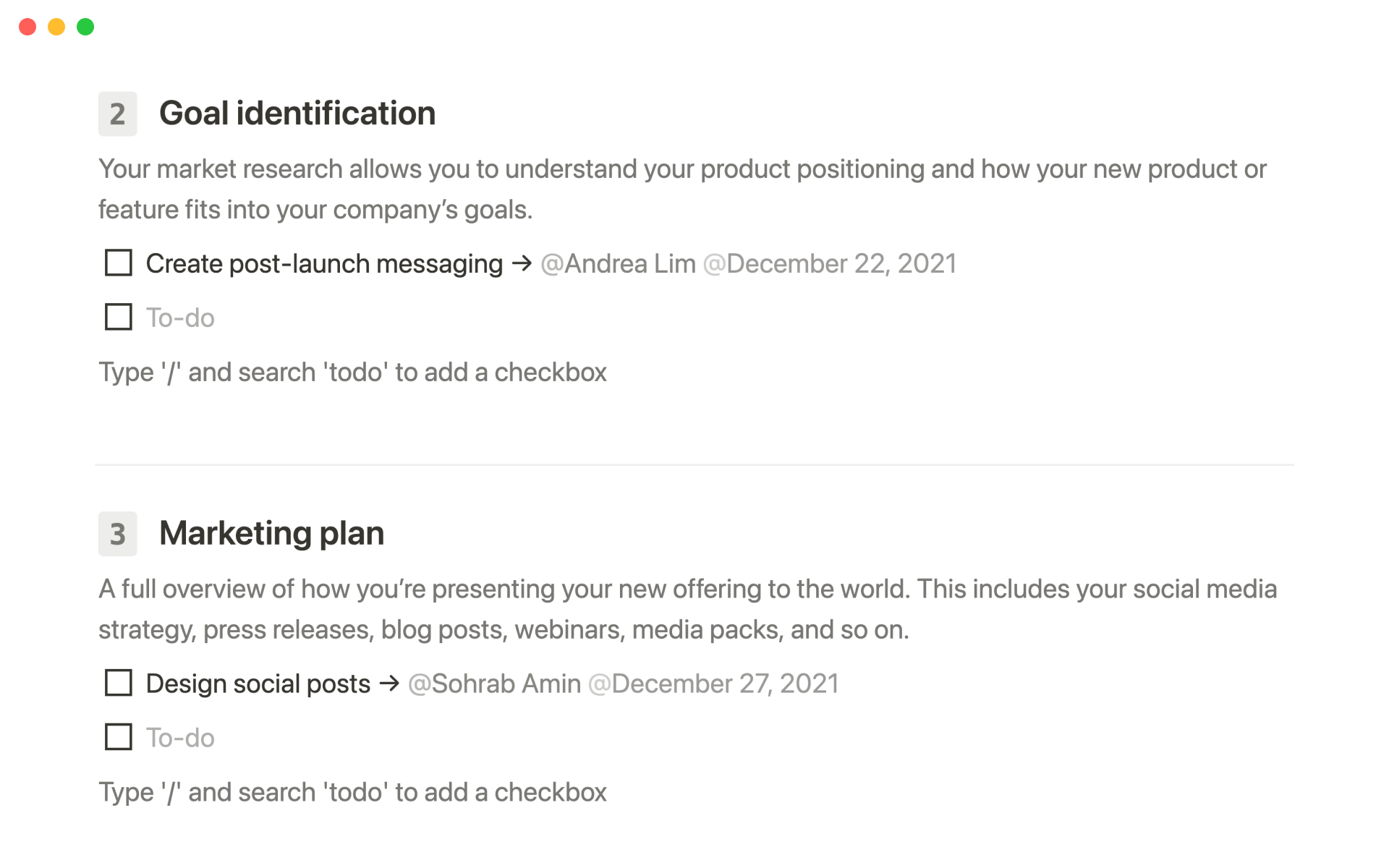
Task: Tick the empty To-do checkbox under Goal identification
Action: [118, 318]
